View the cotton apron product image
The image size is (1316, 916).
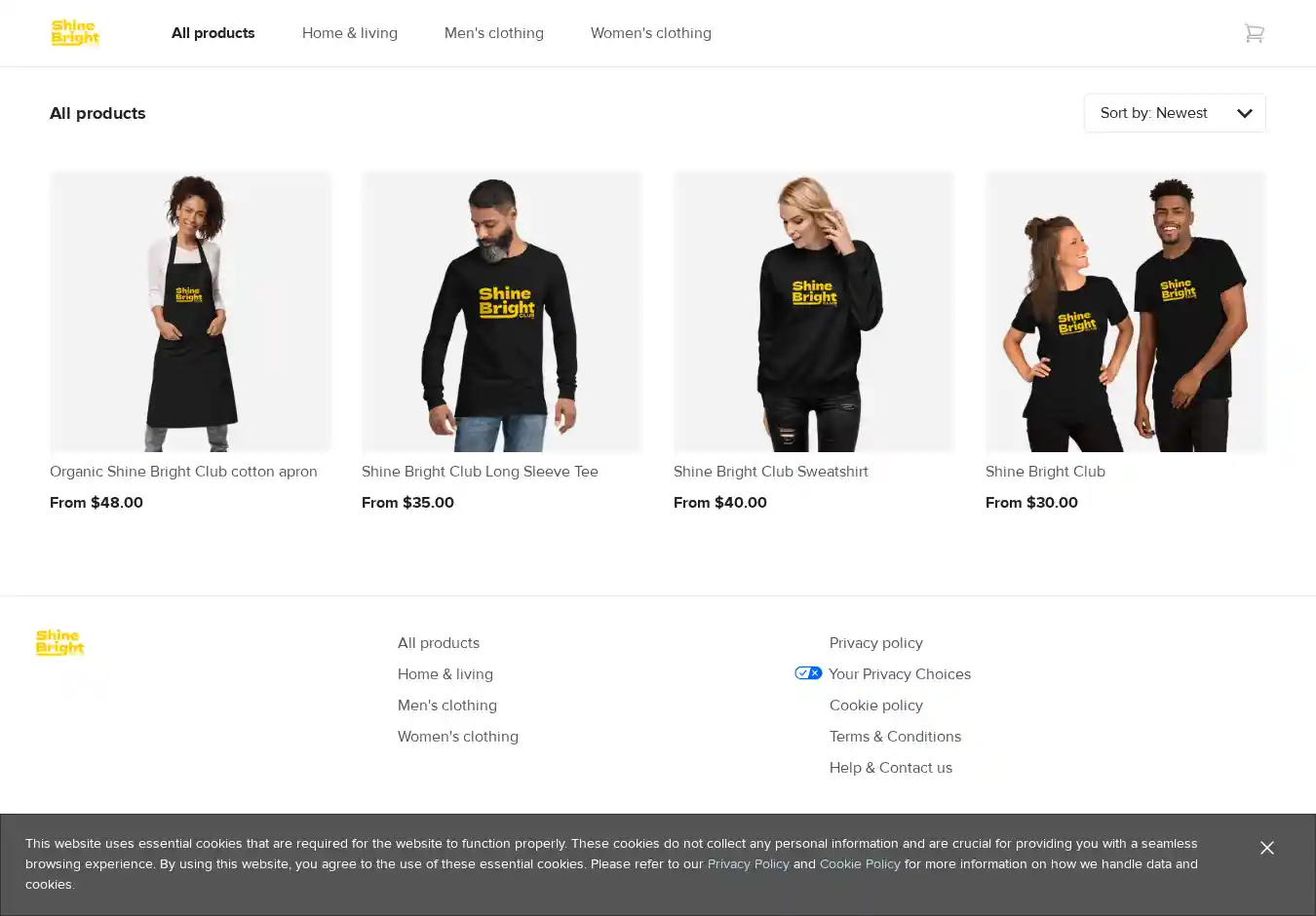(x=190, y=312)
